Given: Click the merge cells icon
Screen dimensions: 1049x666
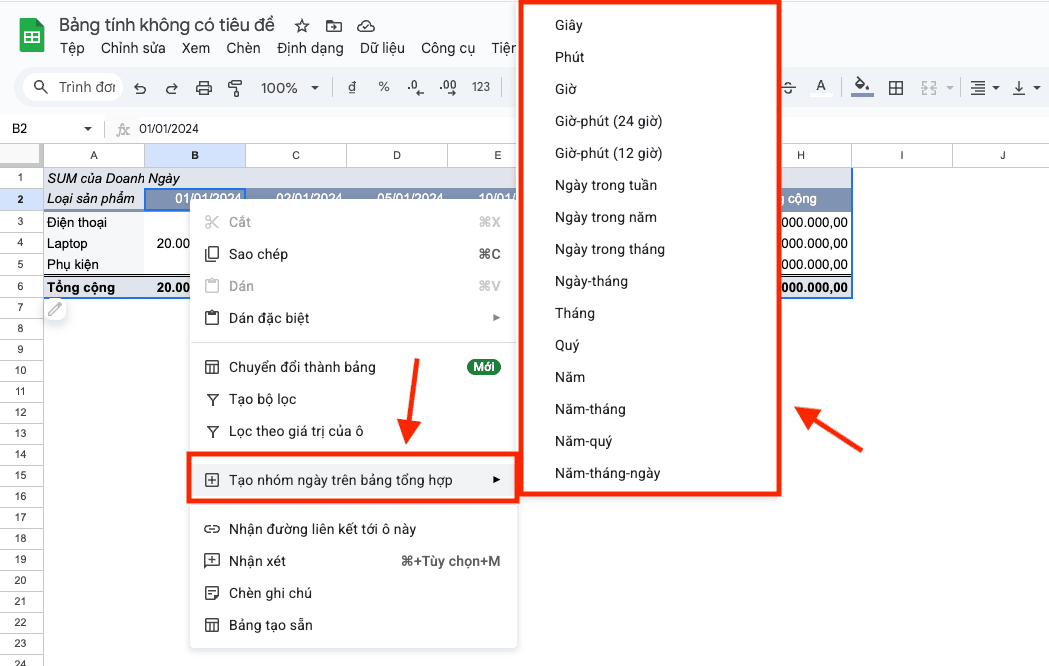Looking at the screenshot, I should (x=929, y=88).
